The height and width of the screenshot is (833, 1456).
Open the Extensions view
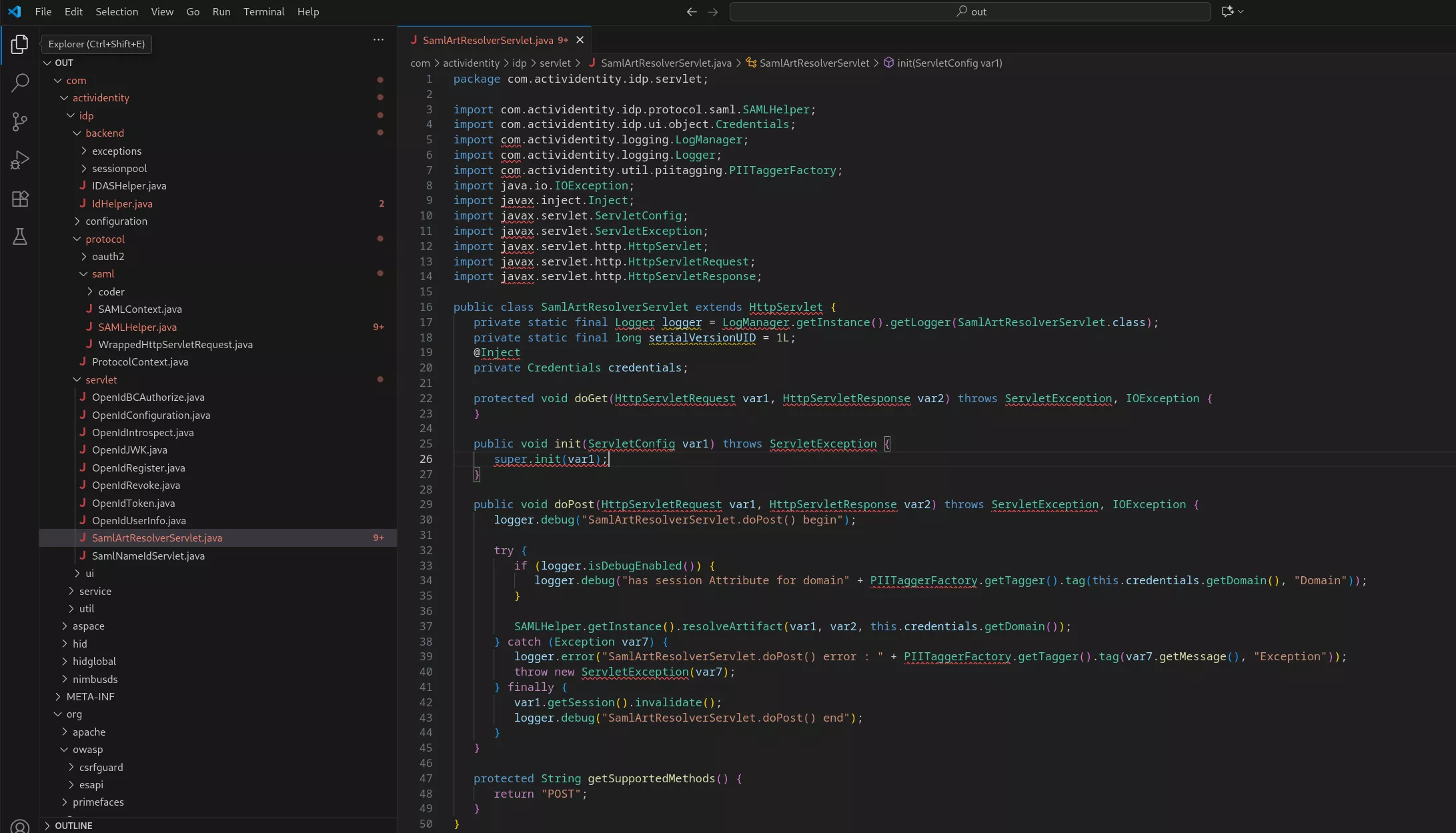[x=19, y=199]
